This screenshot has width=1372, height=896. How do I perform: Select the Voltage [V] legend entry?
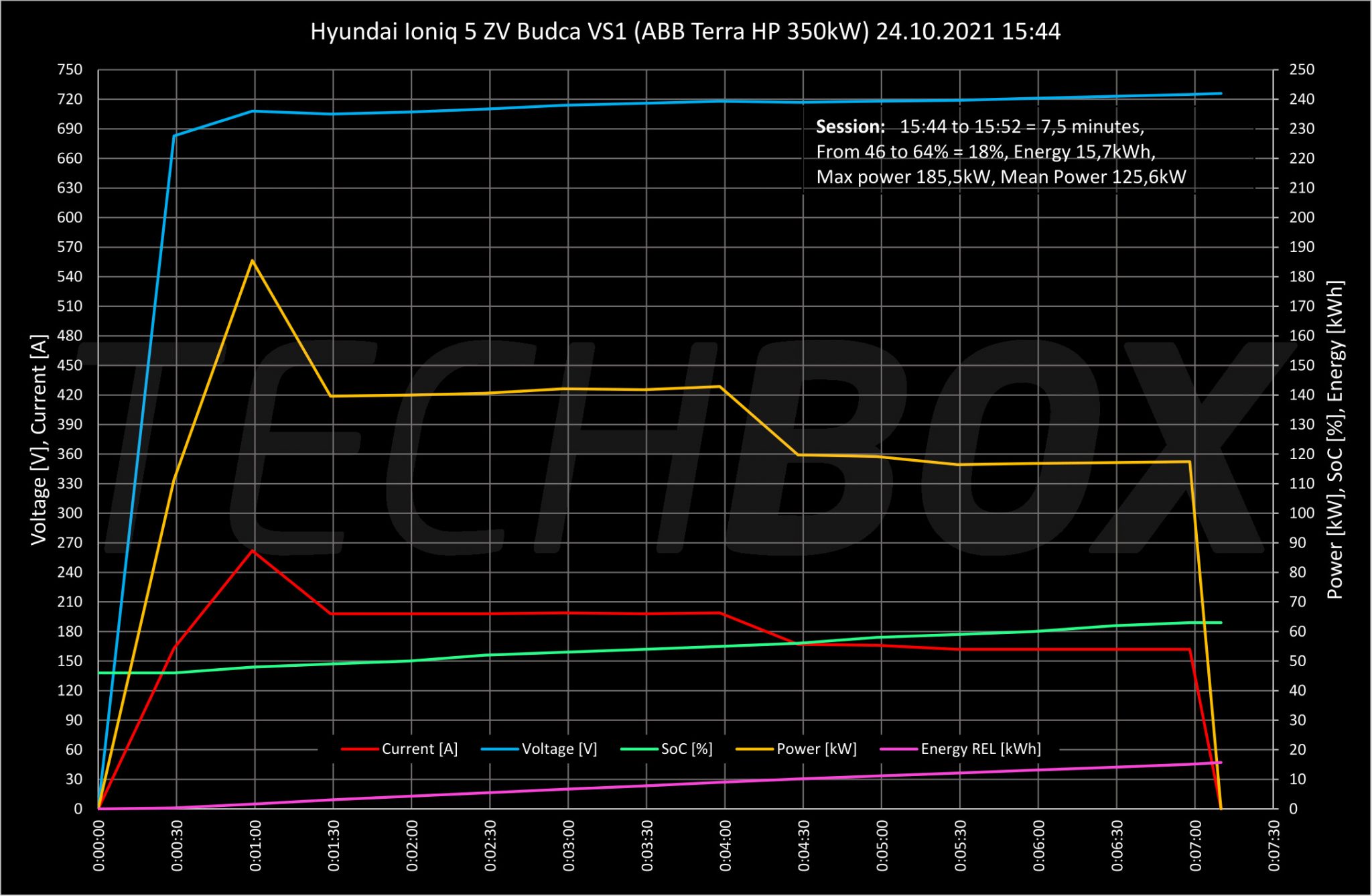pos(539,749)
